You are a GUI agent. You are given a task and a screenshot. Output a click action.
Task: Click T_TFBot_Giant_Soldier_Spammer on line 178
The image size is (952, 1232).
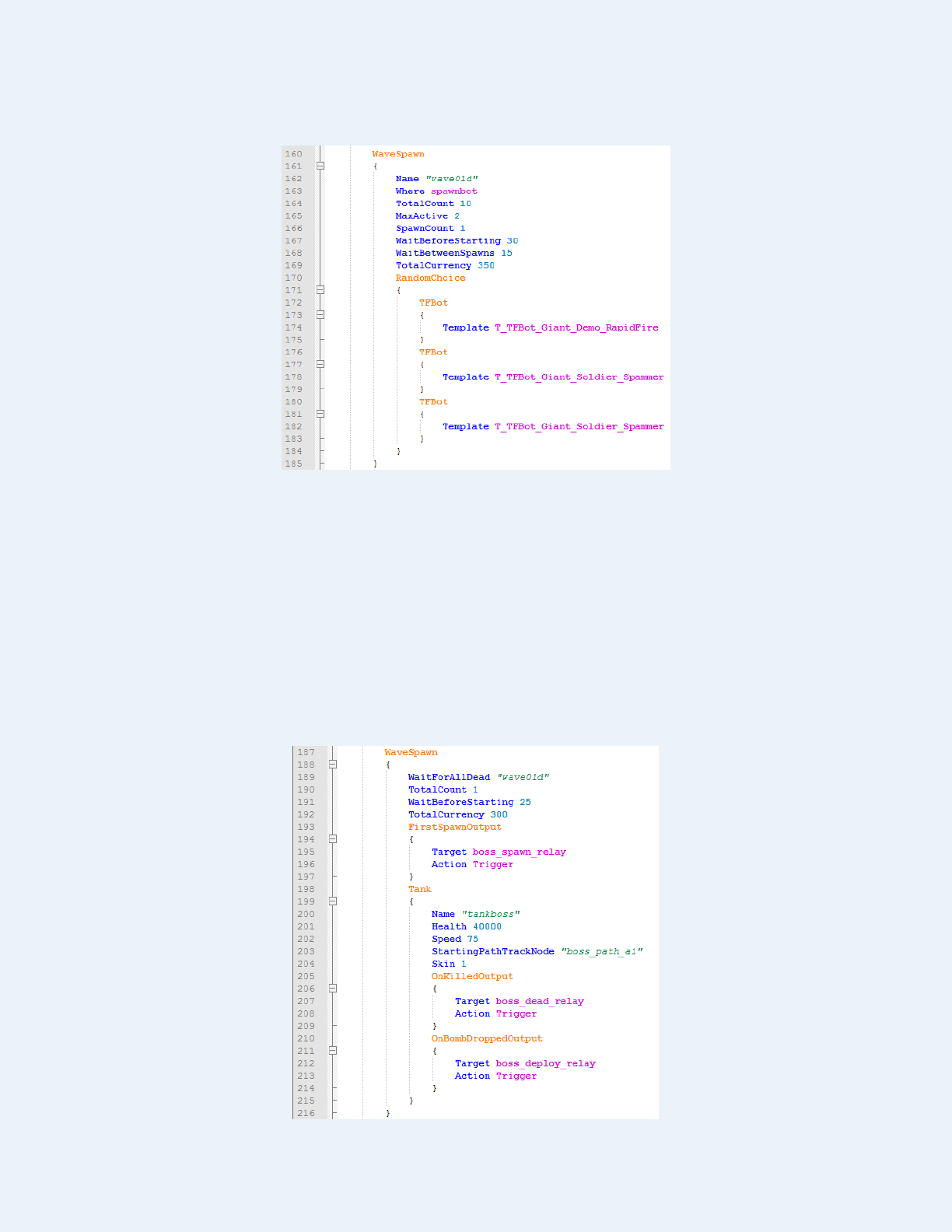[579, 377]
